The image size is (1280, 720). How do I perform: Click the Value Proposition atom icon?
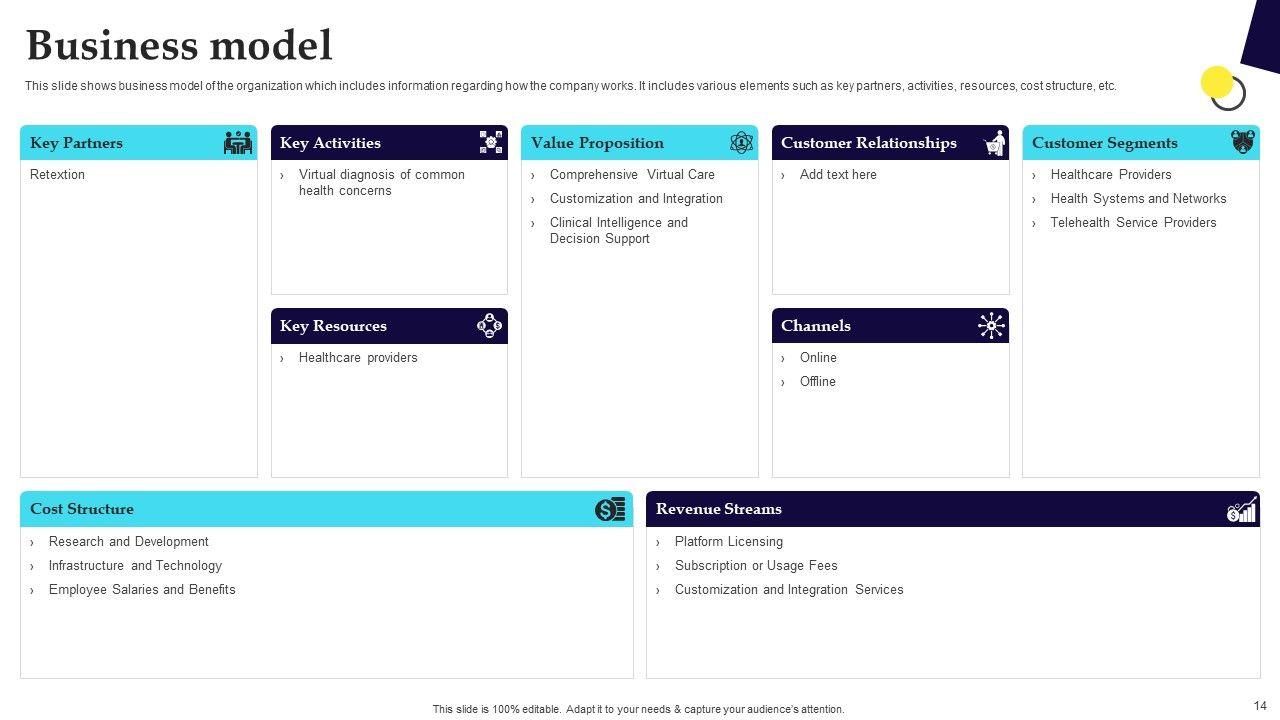click(x=741, y=143)
